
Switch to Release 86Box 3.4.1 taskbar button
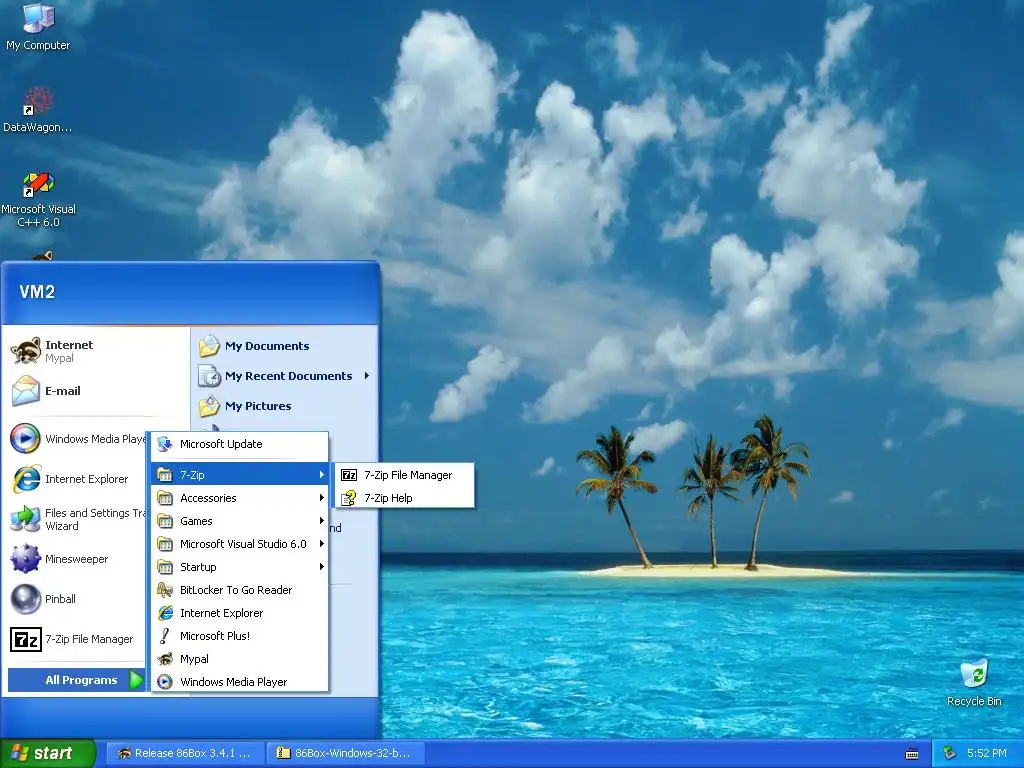185,753
